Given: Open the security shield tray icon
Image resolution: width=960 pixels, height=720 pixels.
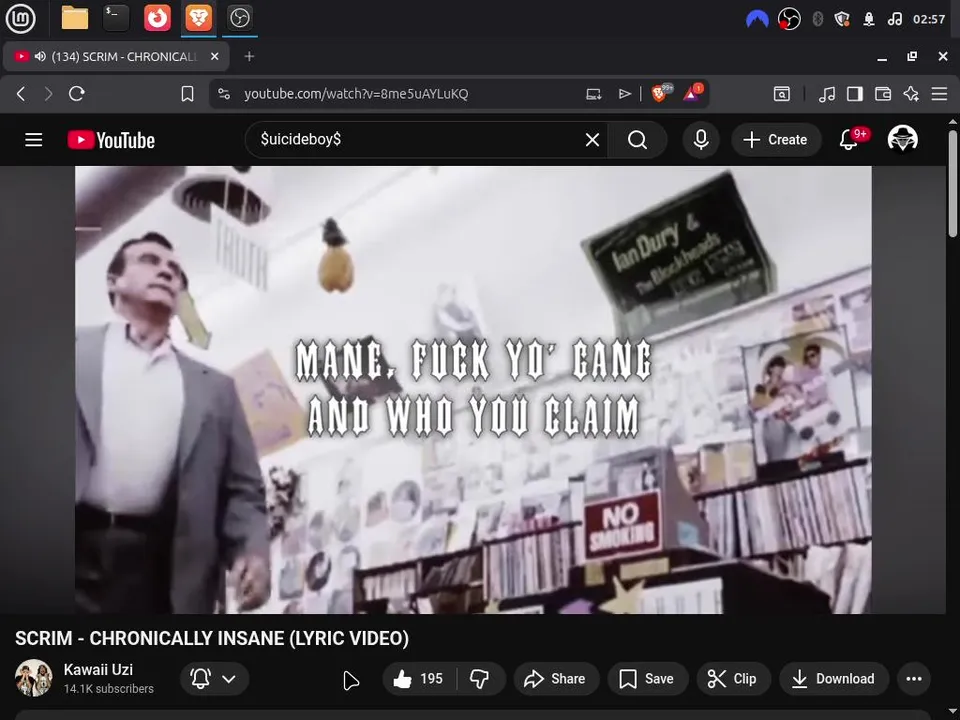Looking at the screenshot, I should [x=842, y=19].
